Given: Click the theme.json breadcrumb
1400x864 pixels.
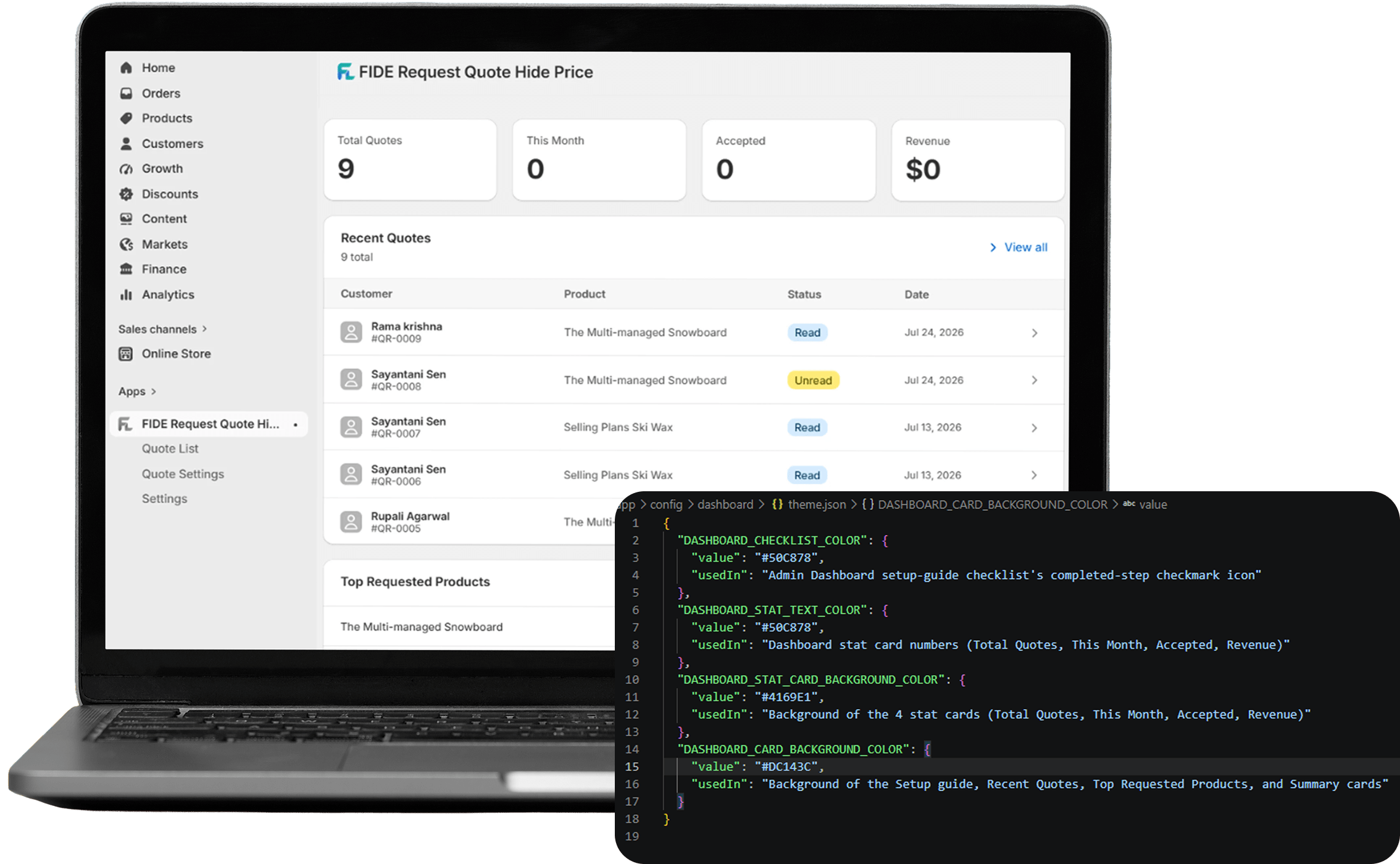Looking at the screenshot, I should coord(817,504).
